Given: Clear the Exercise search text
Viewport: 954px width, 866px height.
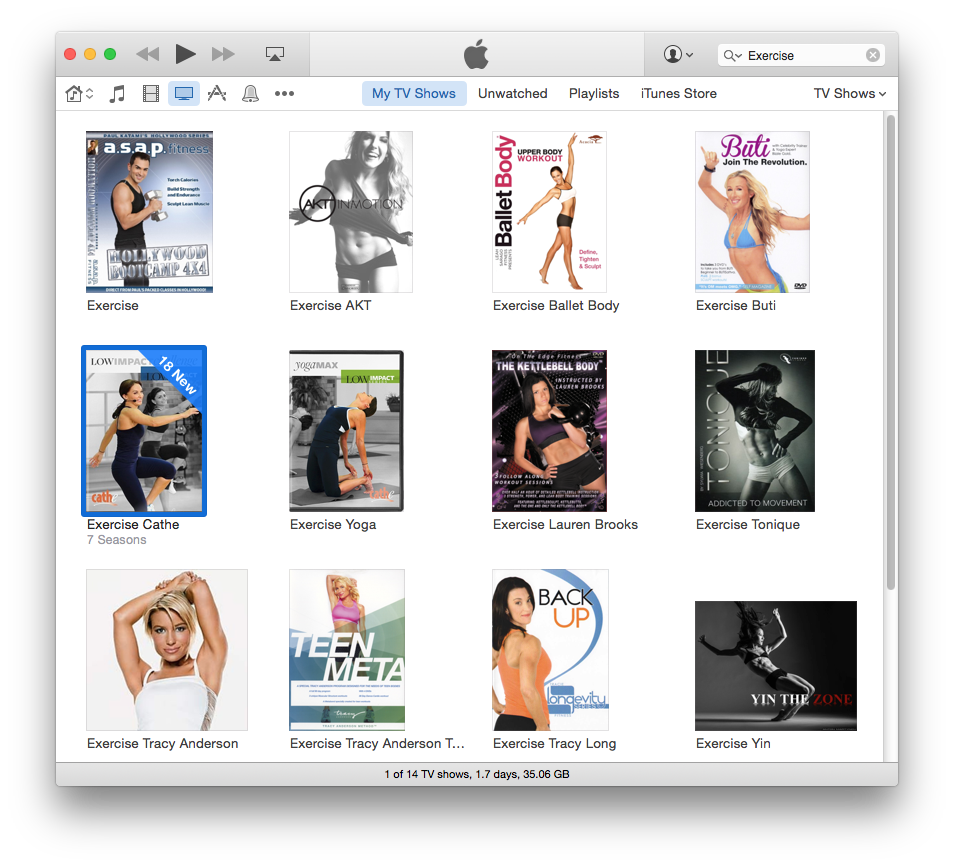Looking at the screenshot, I should pyautogui.click(x=872, y=55).
